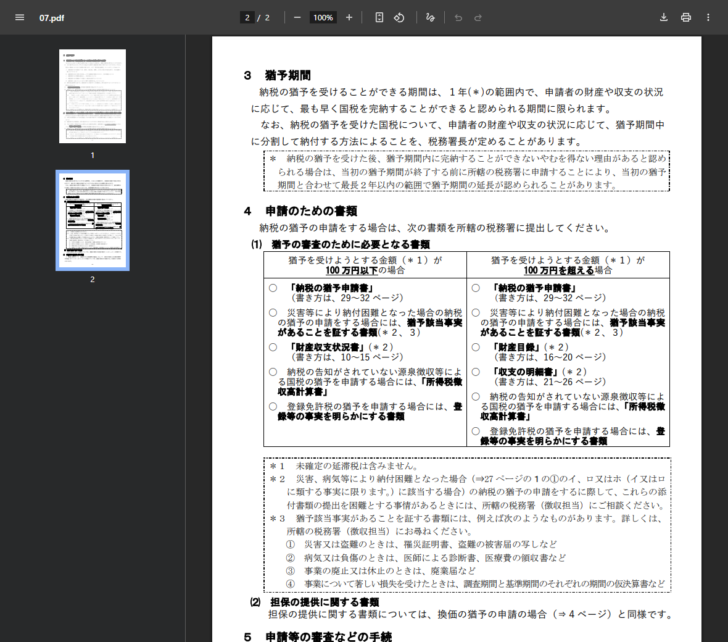Screen dimensions: 728x642
Task: Download the PDF file
Action: pos(663,18)
